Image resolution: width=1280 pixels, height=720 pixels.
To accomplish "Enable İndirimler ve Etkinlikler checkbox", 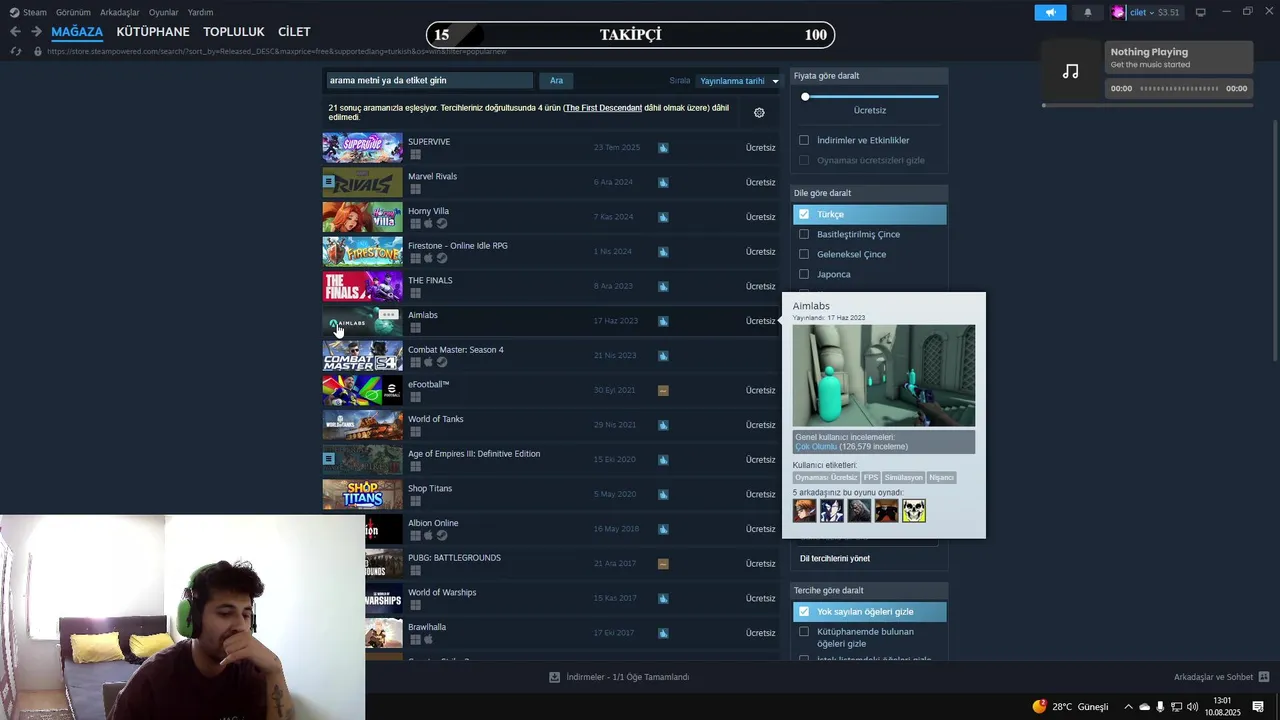I will (804, 140).
